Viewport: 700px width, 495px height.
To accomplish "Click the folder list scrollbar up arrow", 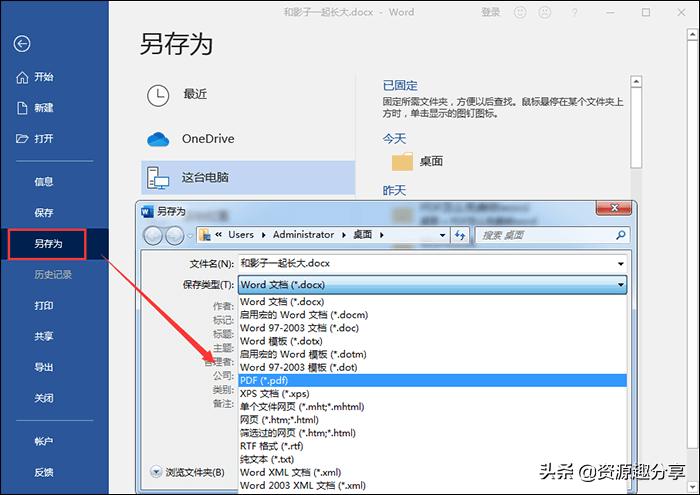I will click(636, 82).
